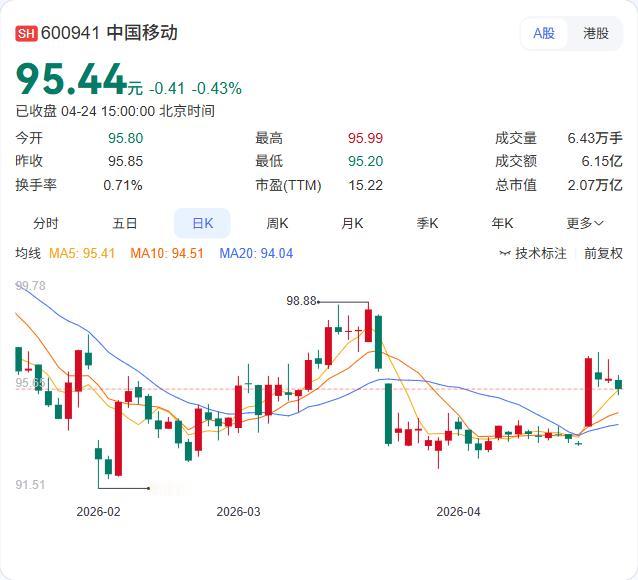Click the current price 95.44
638x580 pixels.
72,79
